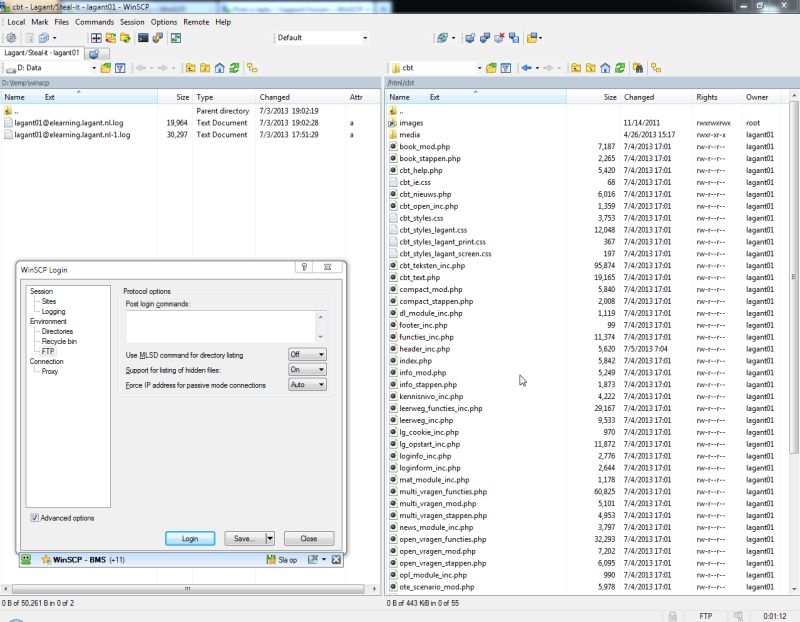Select the FTP tree item in login dialog

coord(47,351)
